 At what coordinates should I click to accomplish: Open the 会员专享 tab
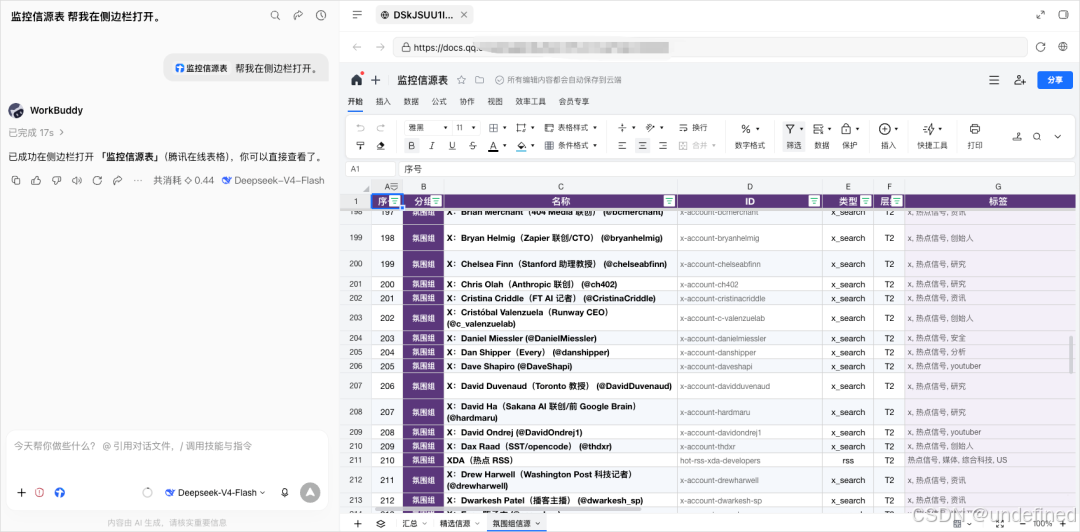click(x=574, y=101)
